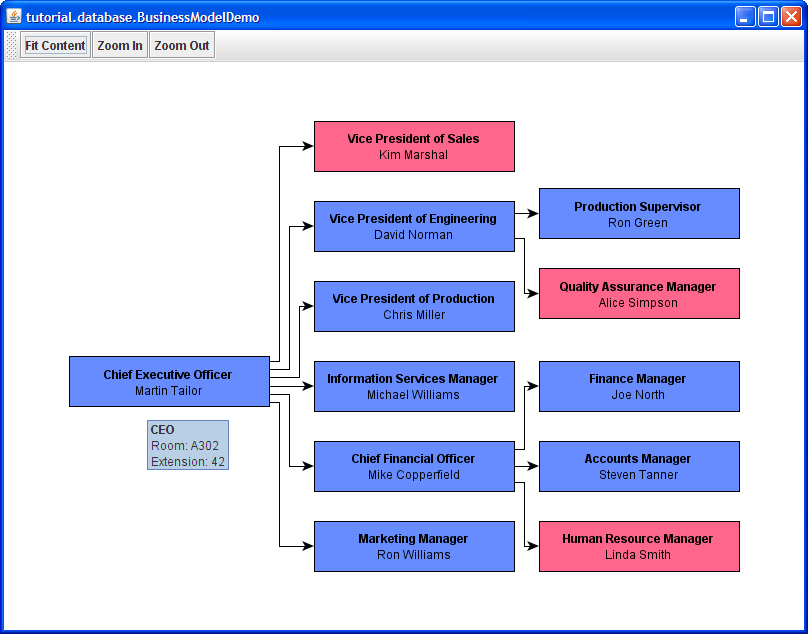The height and width of the screenshot is (634, 808).
Task: Select the Vice President of Production node
Action: click(x=414, y=307)
